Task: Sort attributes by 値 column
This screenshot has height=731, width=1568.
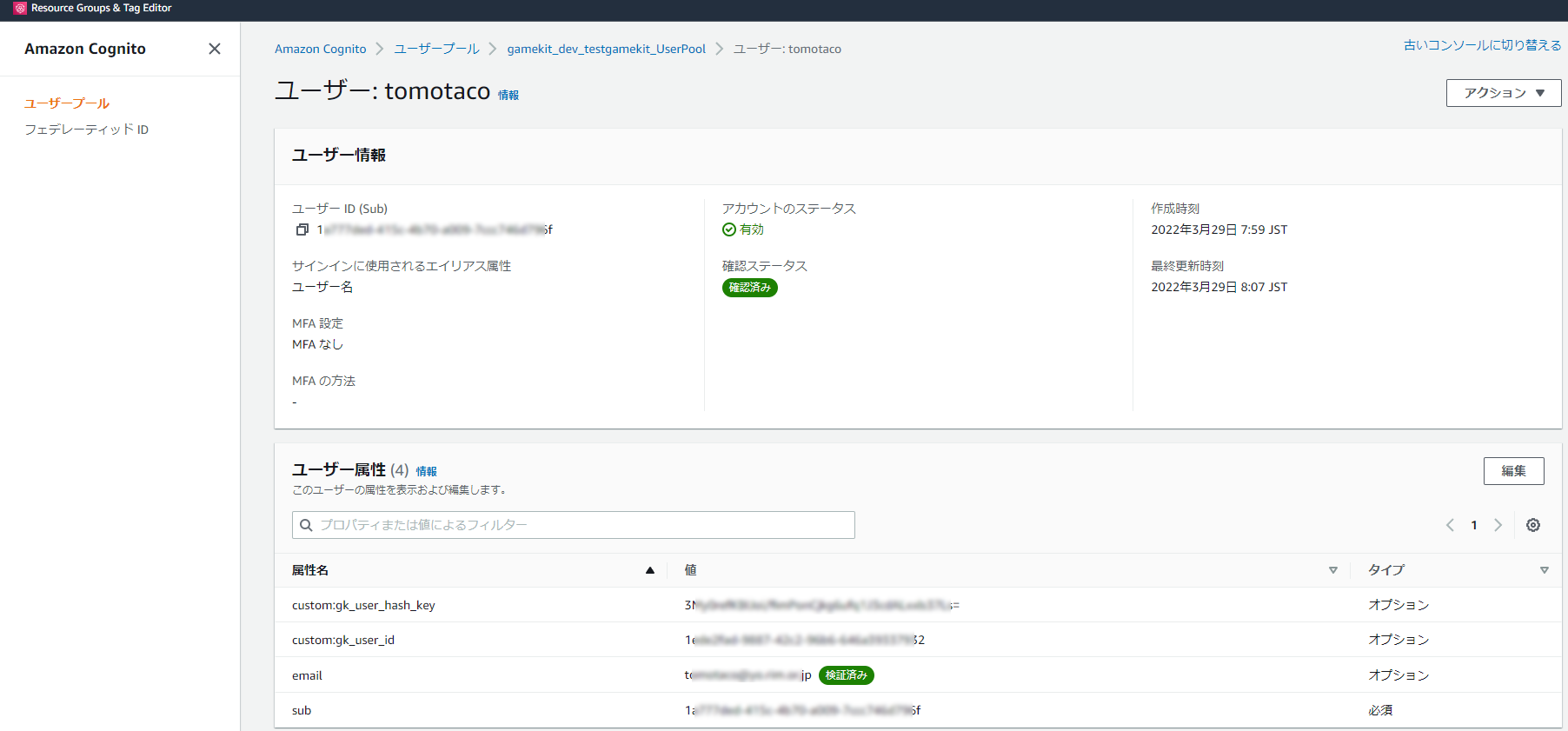Action: tap(1332, 570)
